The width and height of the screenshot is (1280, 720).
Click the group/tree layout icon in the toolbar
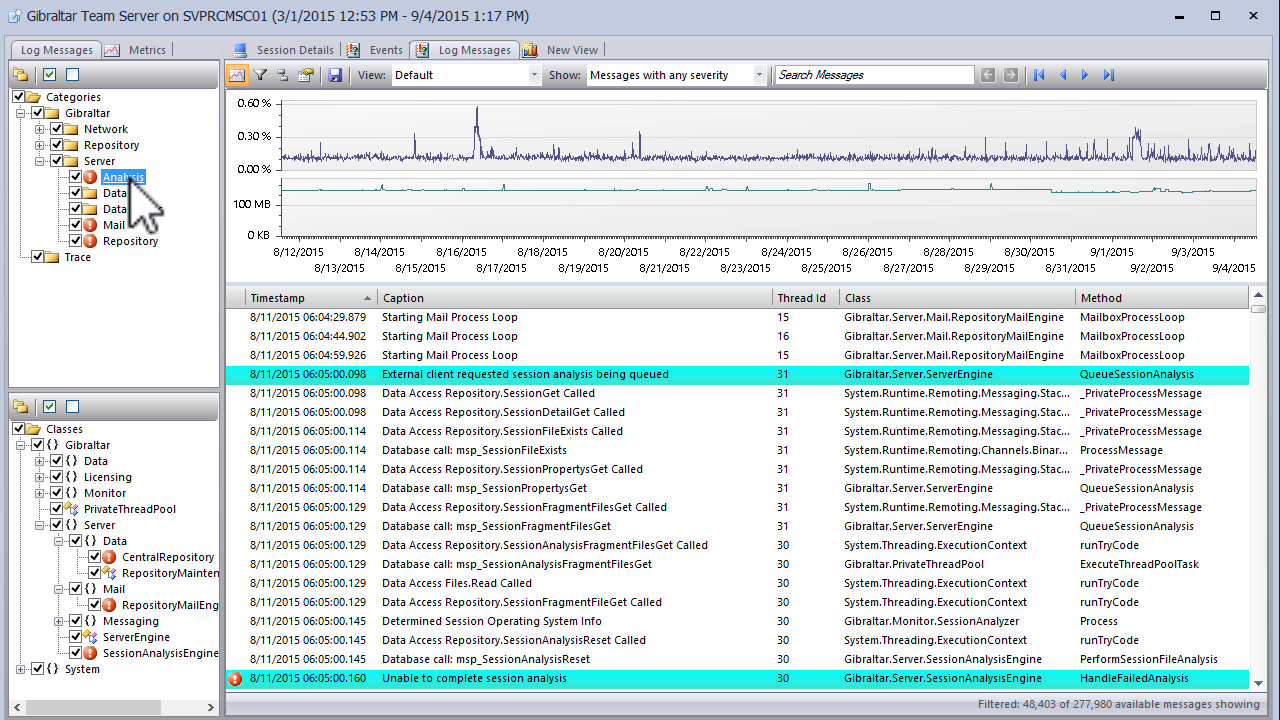(283, 75)
